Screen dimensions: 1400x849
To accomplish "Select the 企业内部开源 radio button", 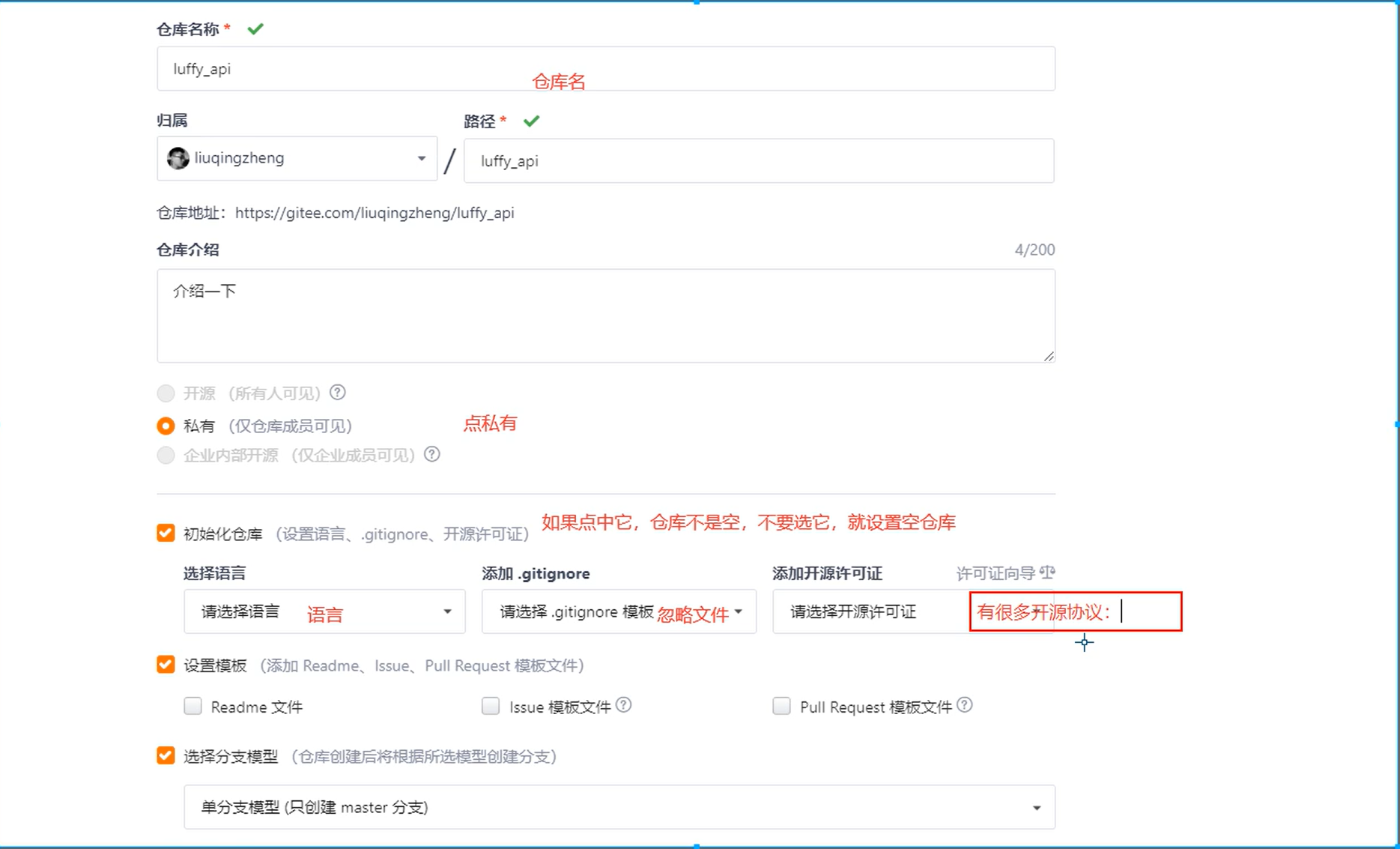I will coord(166,455).
